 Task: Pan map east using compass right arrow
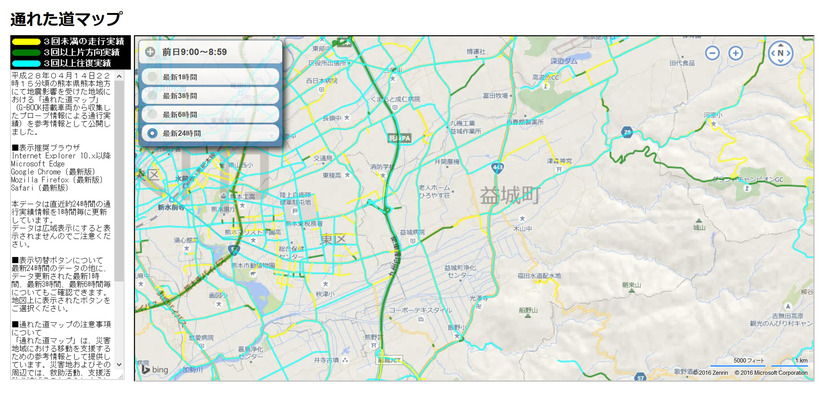[x=789, y=53]
